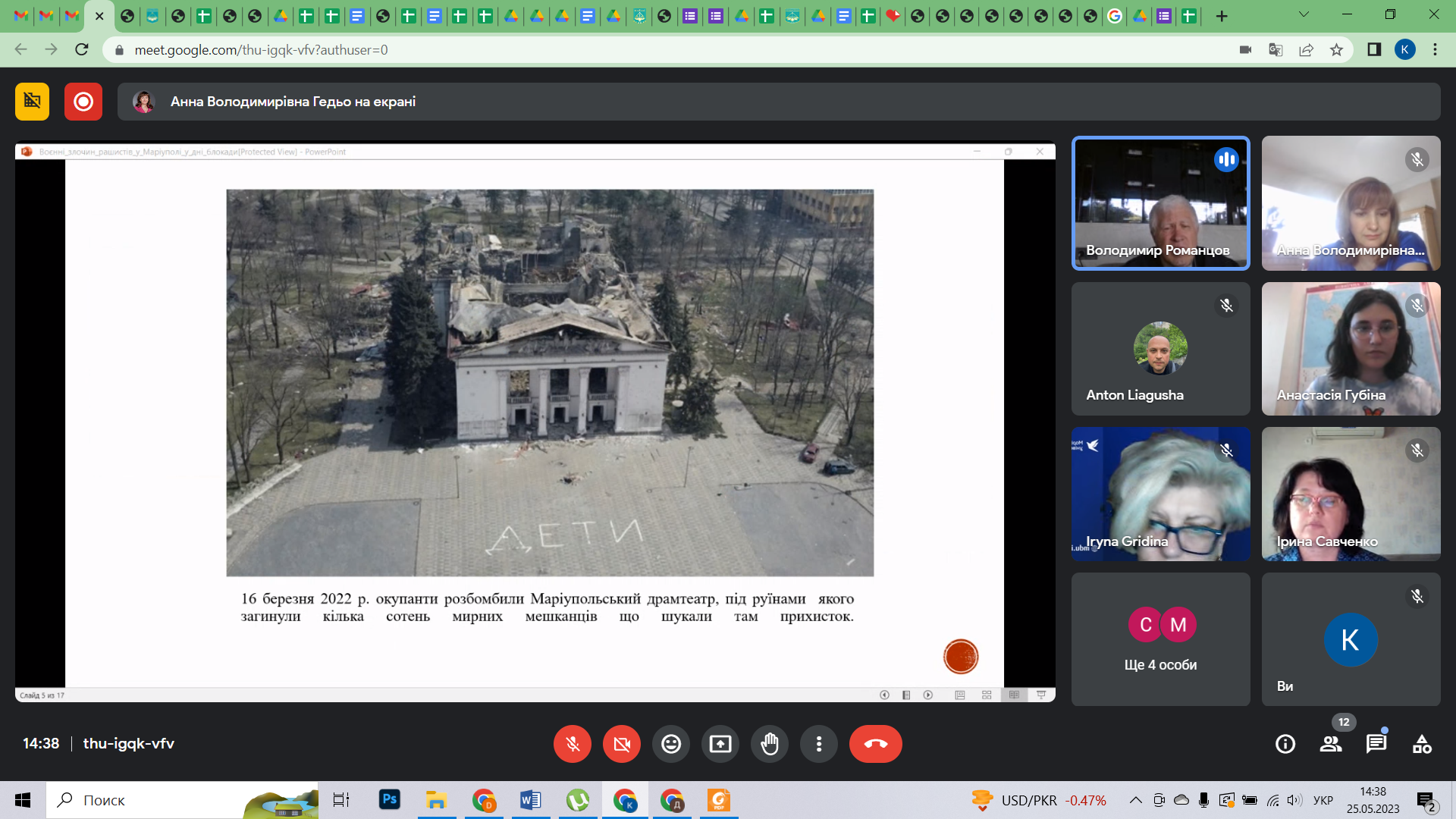Select Володимир Романцов's video tile
Image resolution: width=1456 pixels, height=819 pixels.
(x=1160, y=203)
